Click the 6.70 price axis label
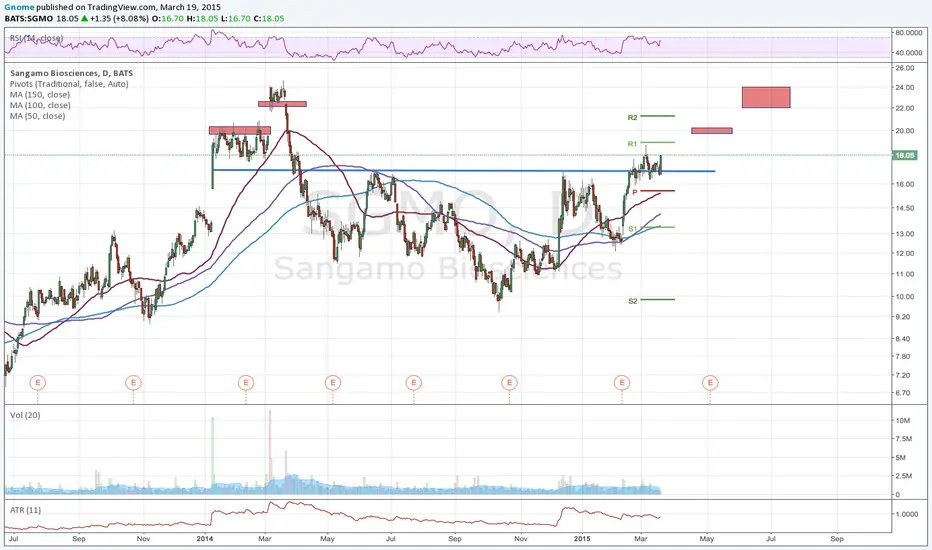932x550 pixels. pos(903,393)
